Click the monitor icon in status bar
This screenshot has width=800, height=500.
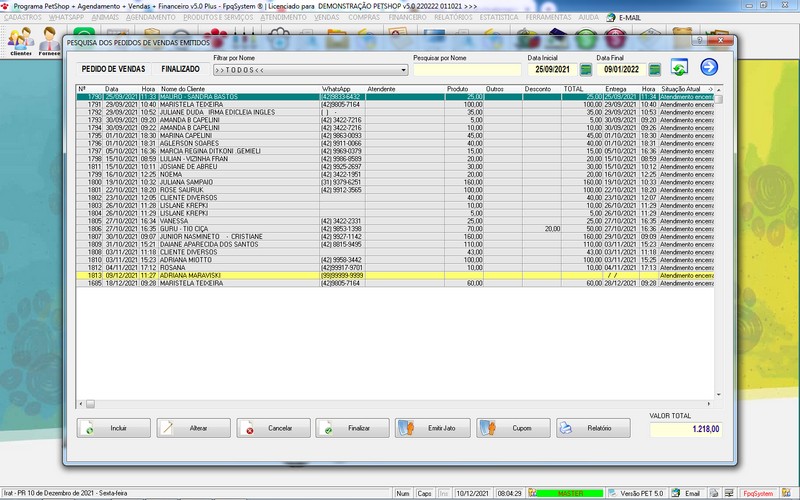tap(730, 493)
